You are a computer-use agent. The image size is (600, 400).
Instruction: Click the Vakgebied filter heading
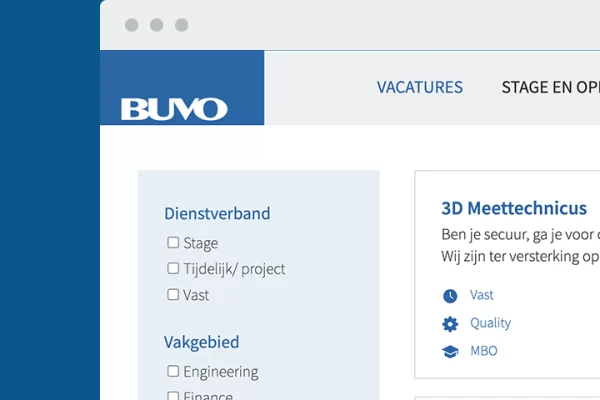[201, 342]
